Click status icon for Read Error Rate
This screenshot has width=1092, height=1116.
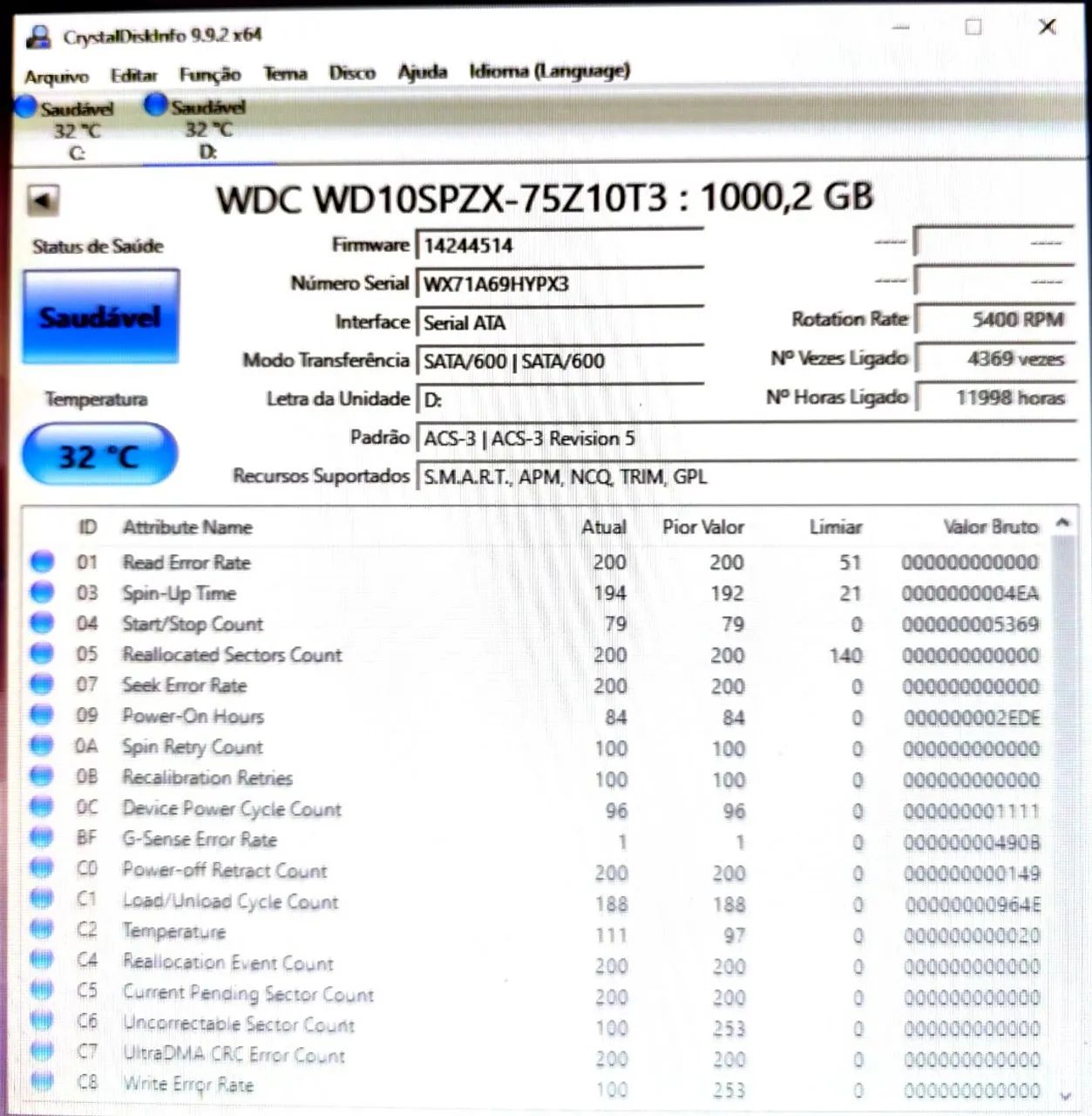click(x=42, y=561)
